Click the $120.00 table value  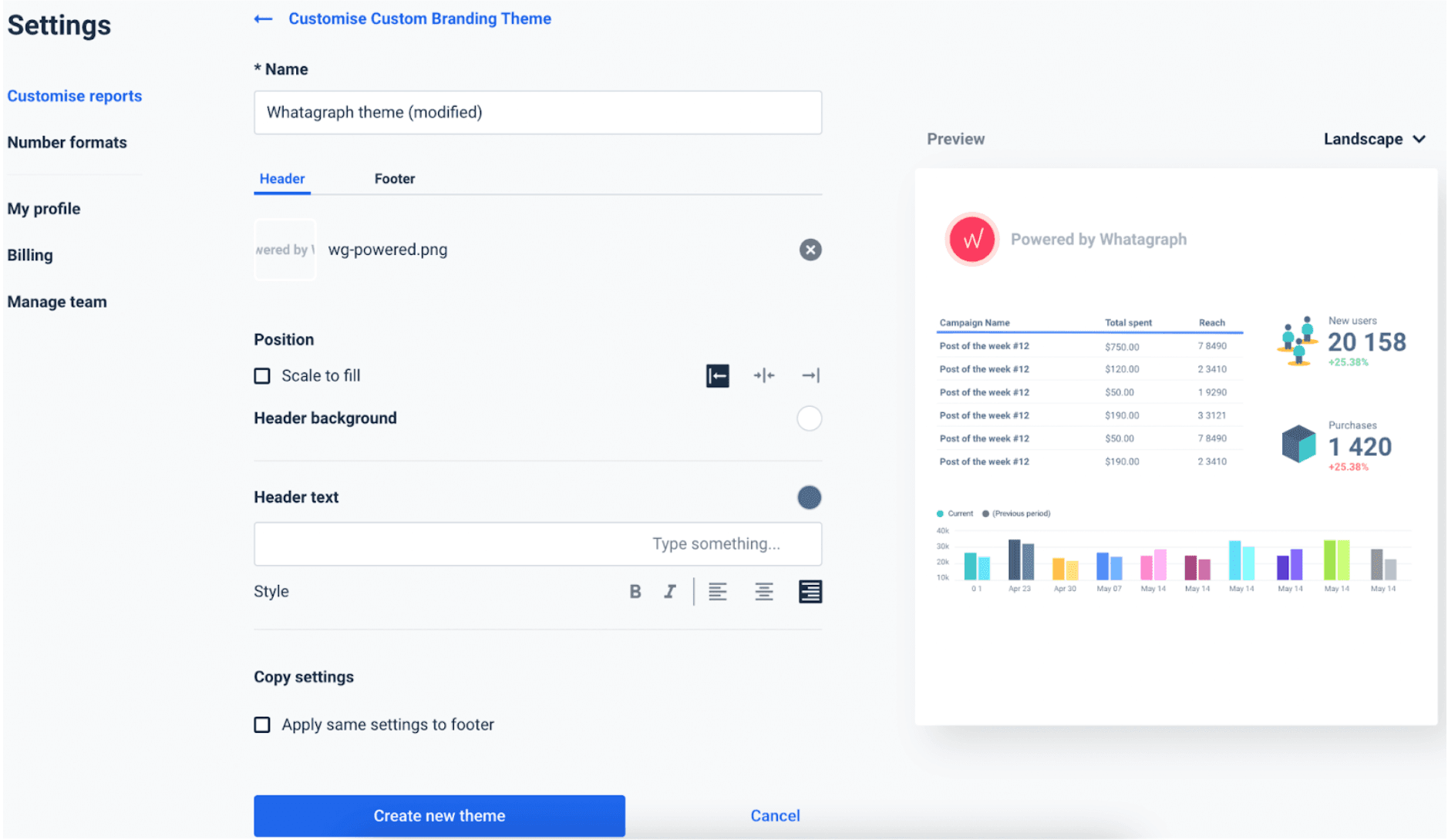(x=1121, y=370)
